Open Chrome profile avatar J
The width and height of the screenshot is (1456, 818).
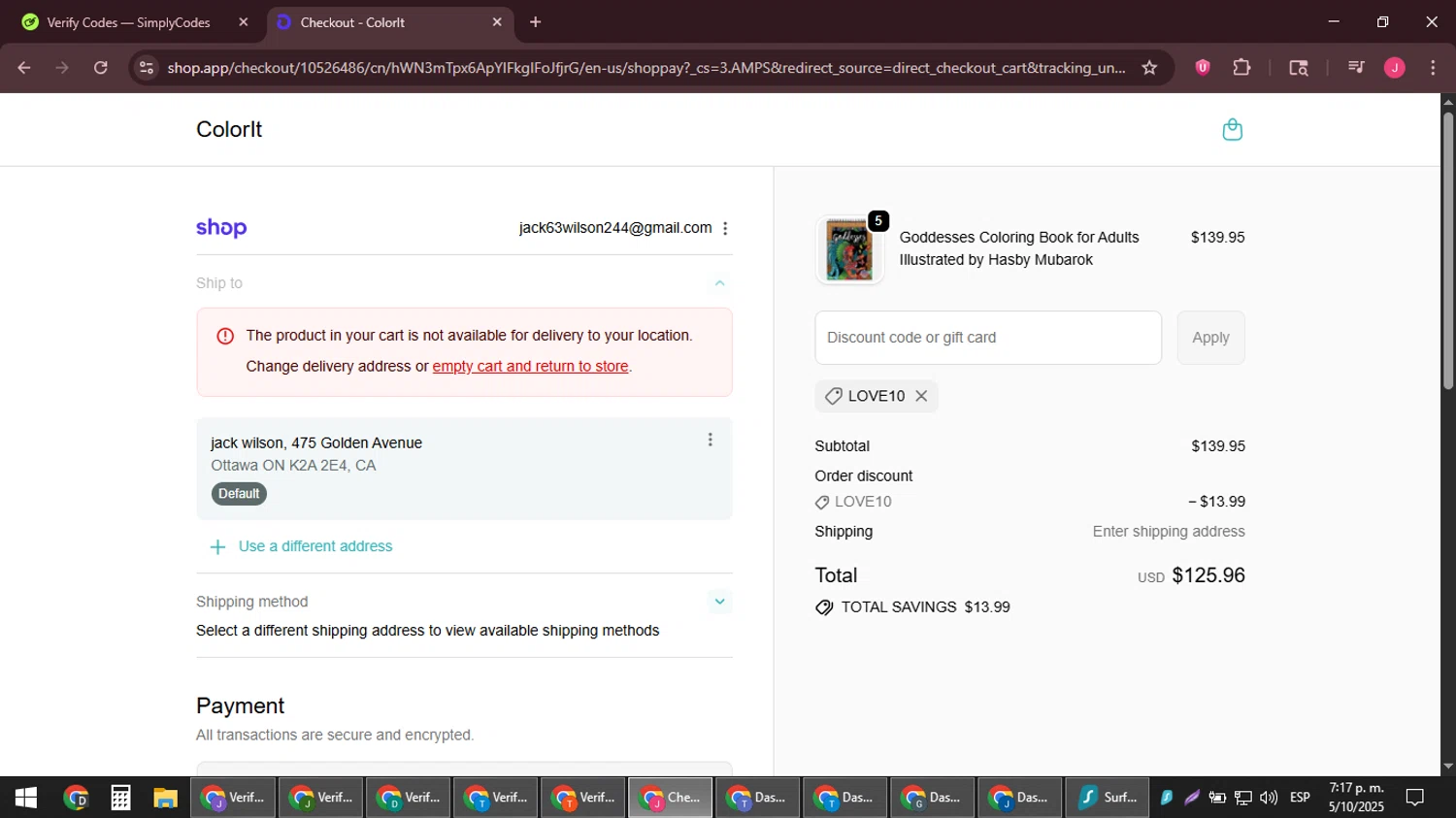pos(1394,67)
